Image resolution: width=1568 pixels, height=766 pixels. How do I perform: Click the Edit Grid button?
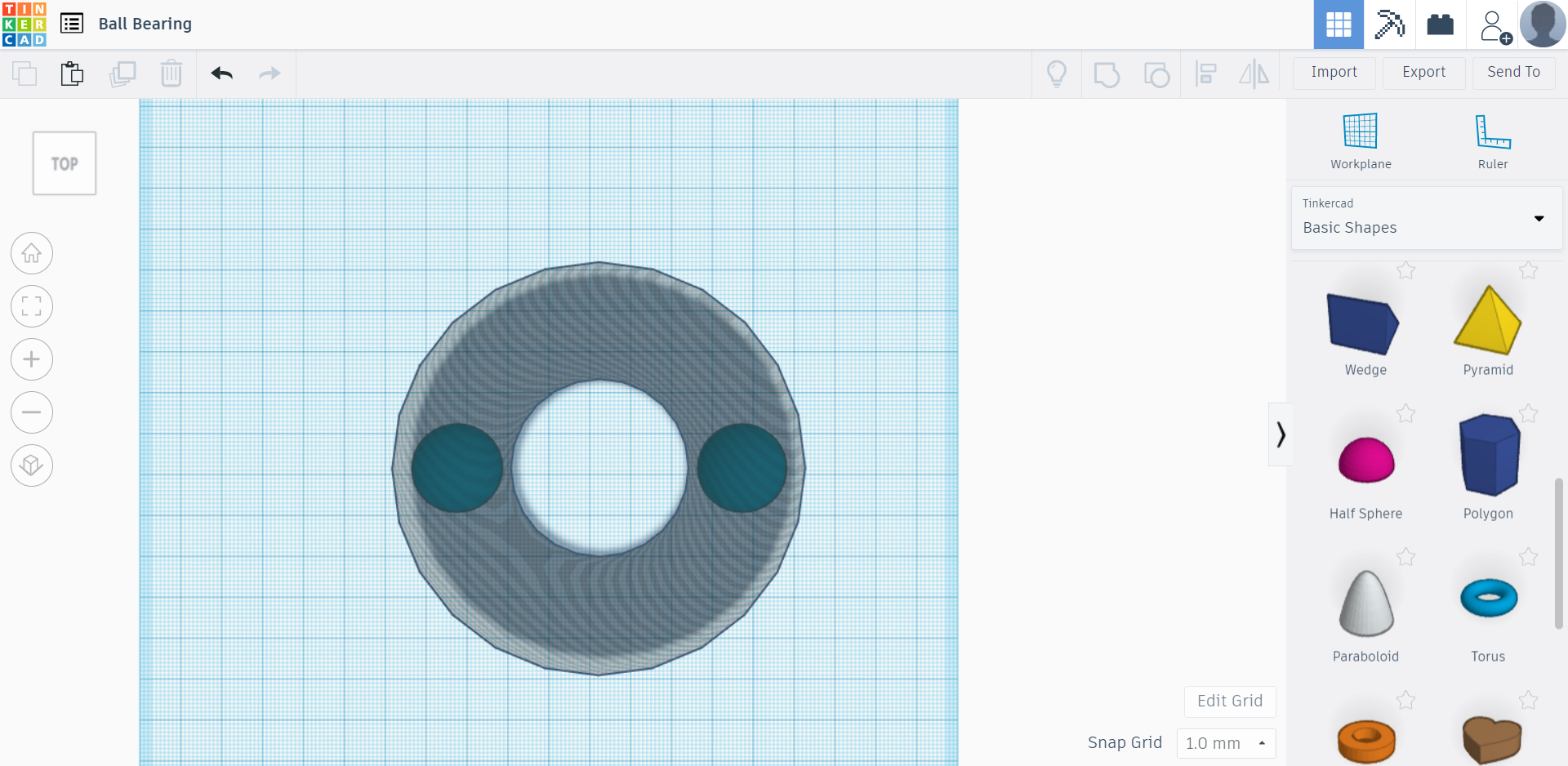click(1230, 701)
